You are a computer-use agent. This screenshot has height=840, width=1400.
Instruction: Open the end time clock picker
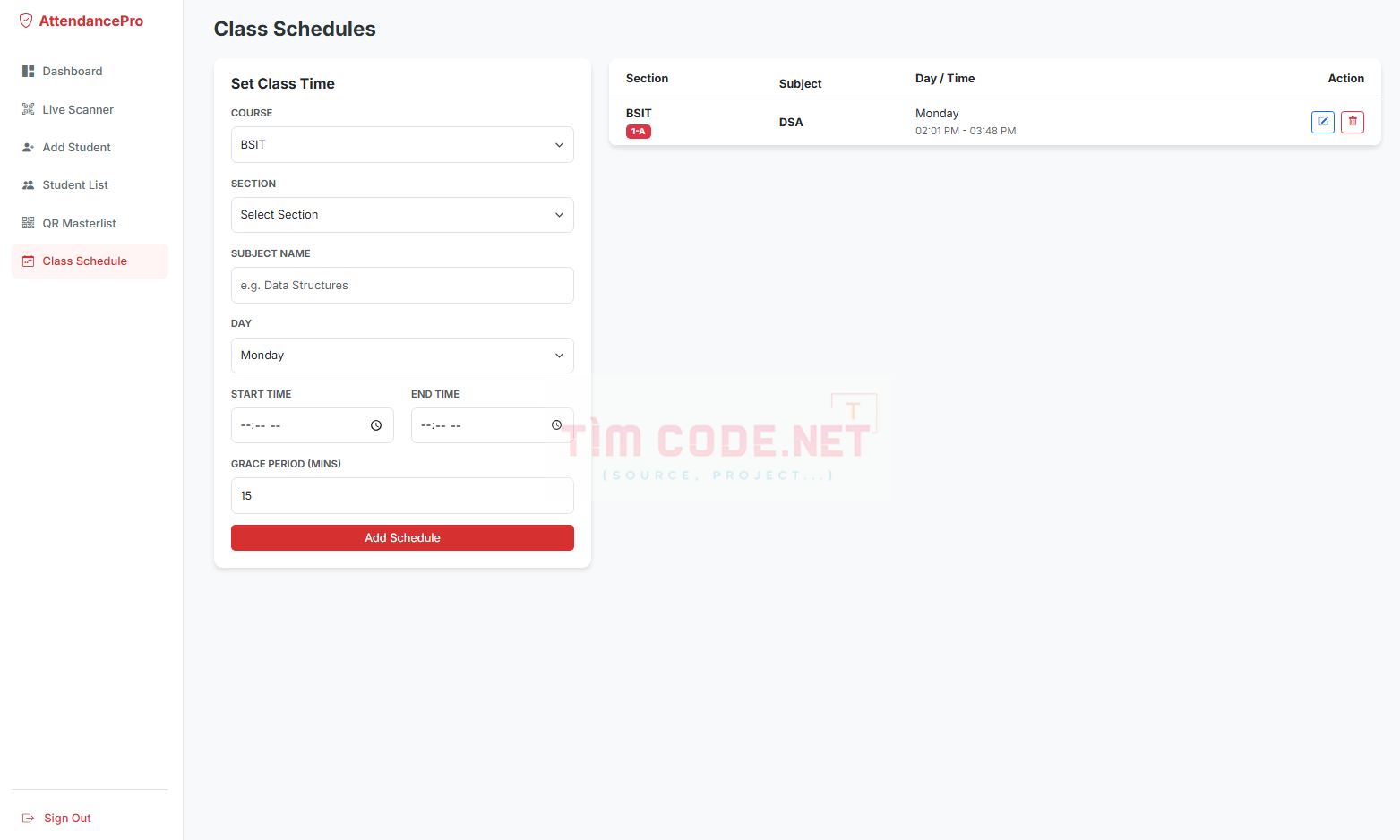pos(556,425)
